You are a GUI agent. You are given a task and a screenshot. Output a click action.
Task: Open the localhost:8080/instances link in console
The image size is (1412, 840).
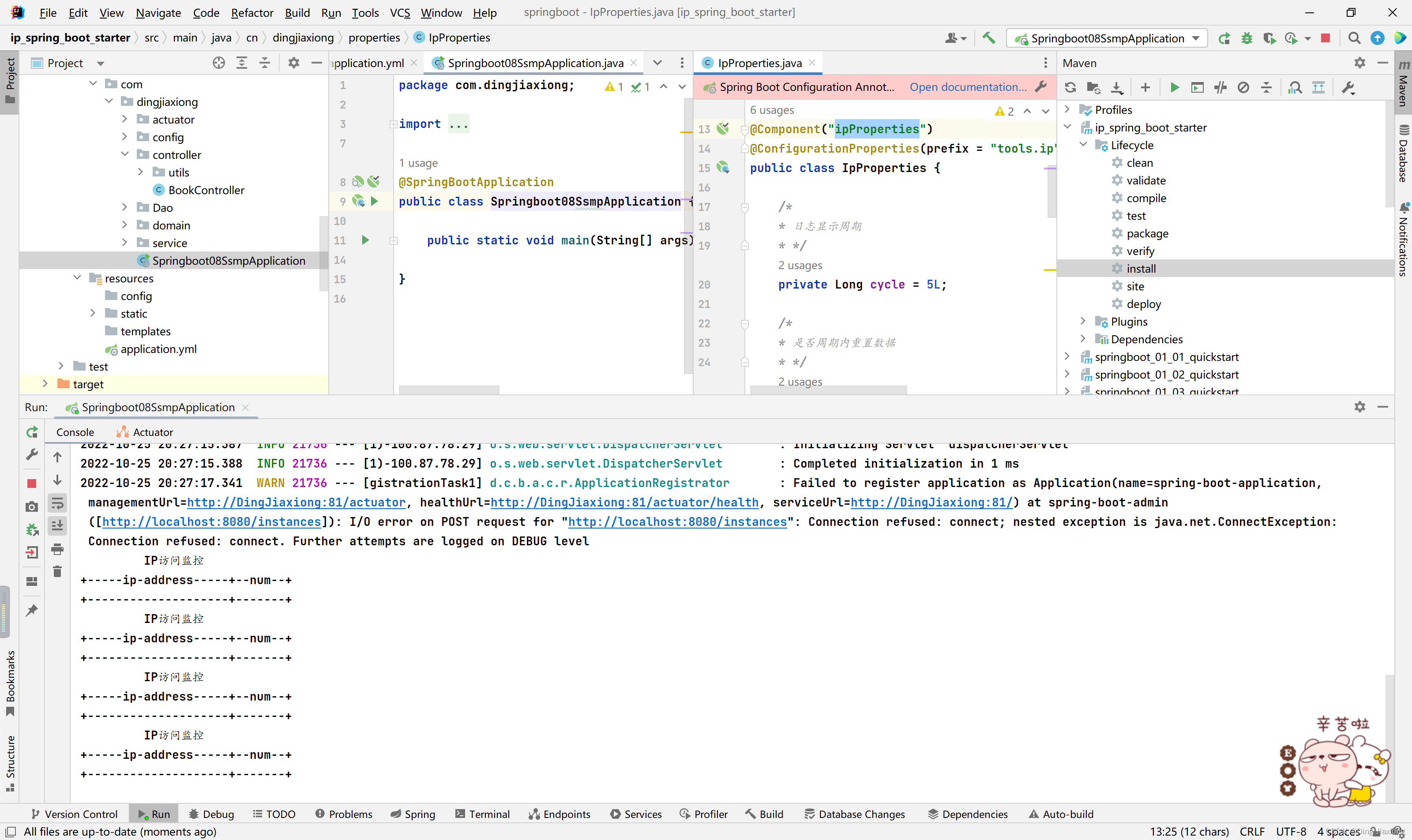[212, 521]
